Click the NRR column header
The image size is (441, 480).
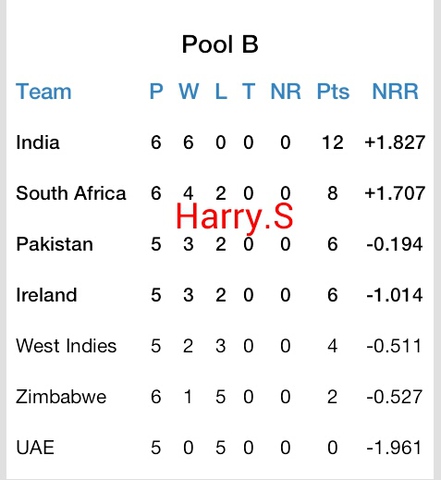point(395,91)
